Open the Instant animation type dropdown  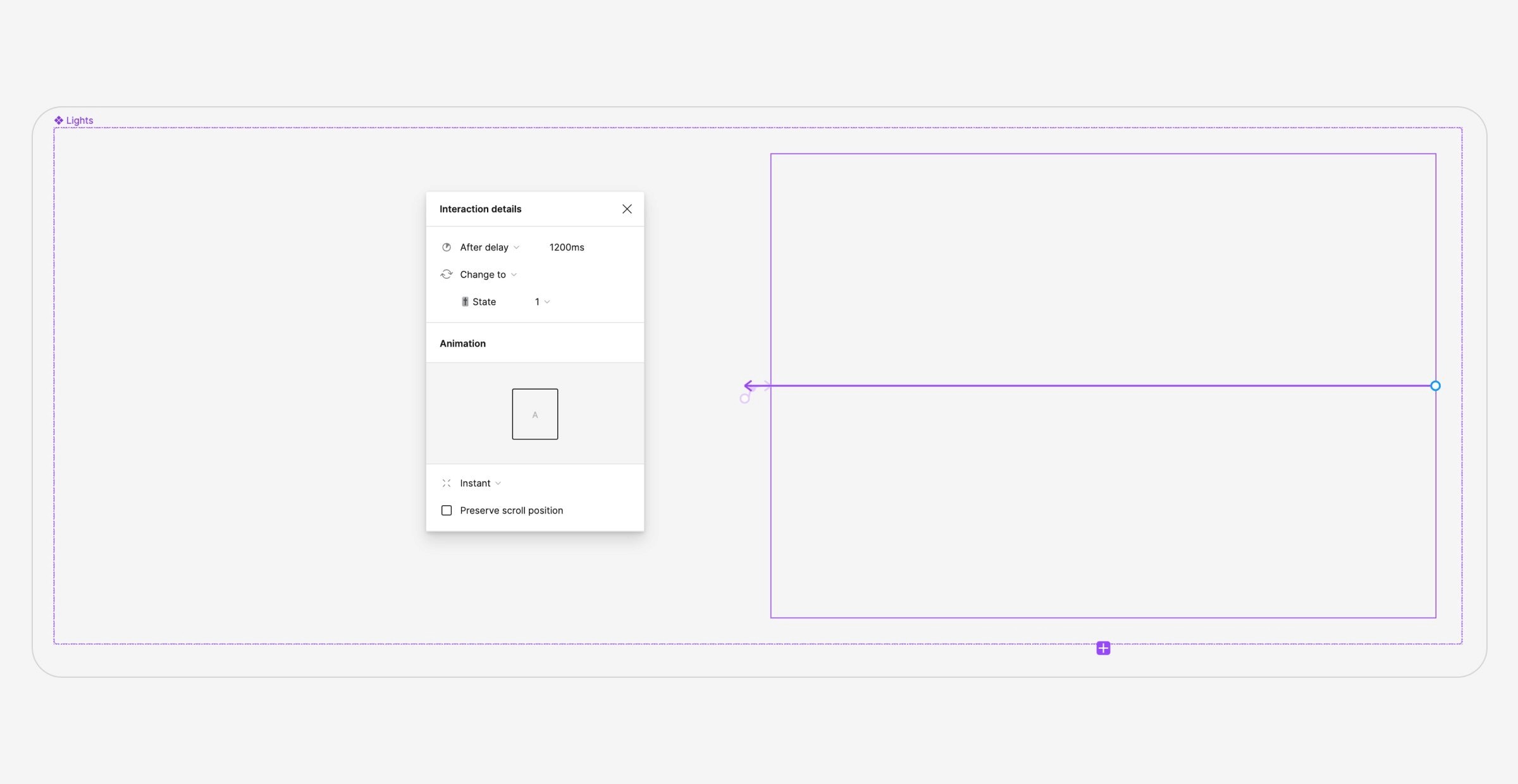pyautogui.click(x=480, y=483)
